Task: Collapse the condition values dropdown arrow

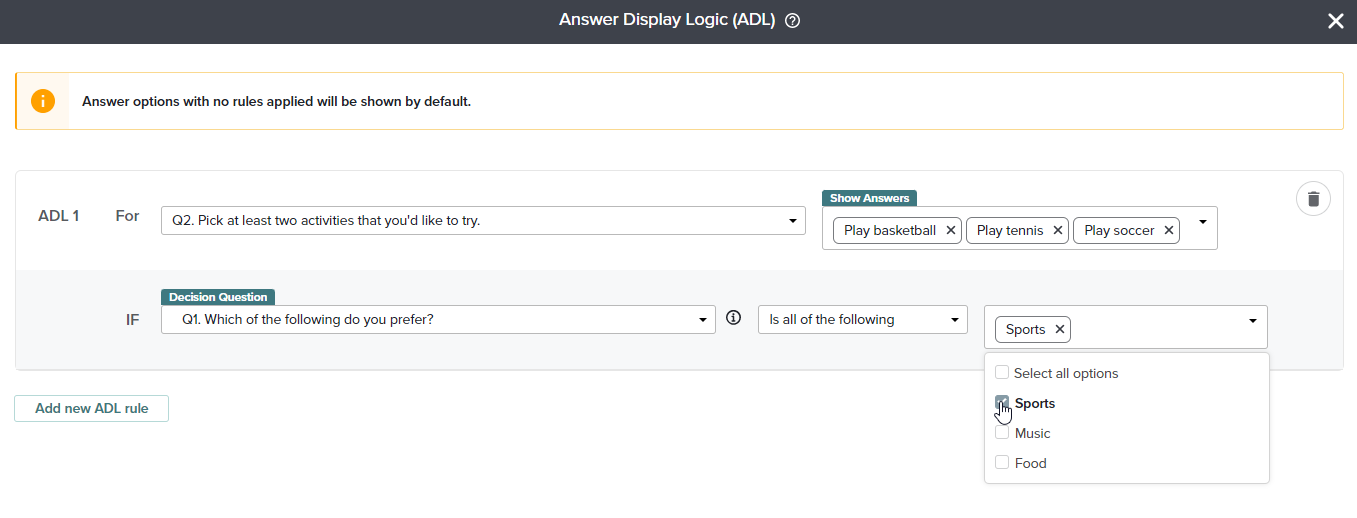Action: pos(1252,320)
